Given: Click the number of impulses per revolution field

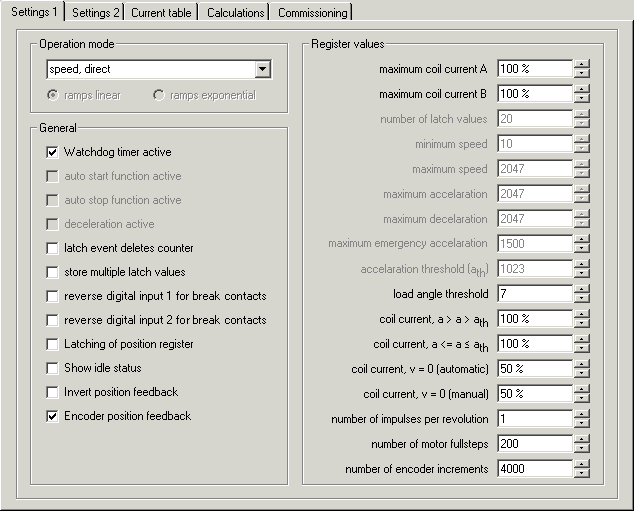Looking at the screenshot, I should click(535, 419).
